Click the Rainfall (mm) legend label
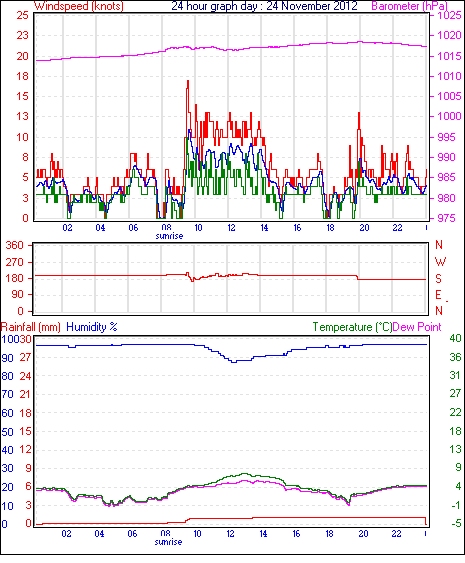The width and height of the screenshot is (465, 563). 31,327
